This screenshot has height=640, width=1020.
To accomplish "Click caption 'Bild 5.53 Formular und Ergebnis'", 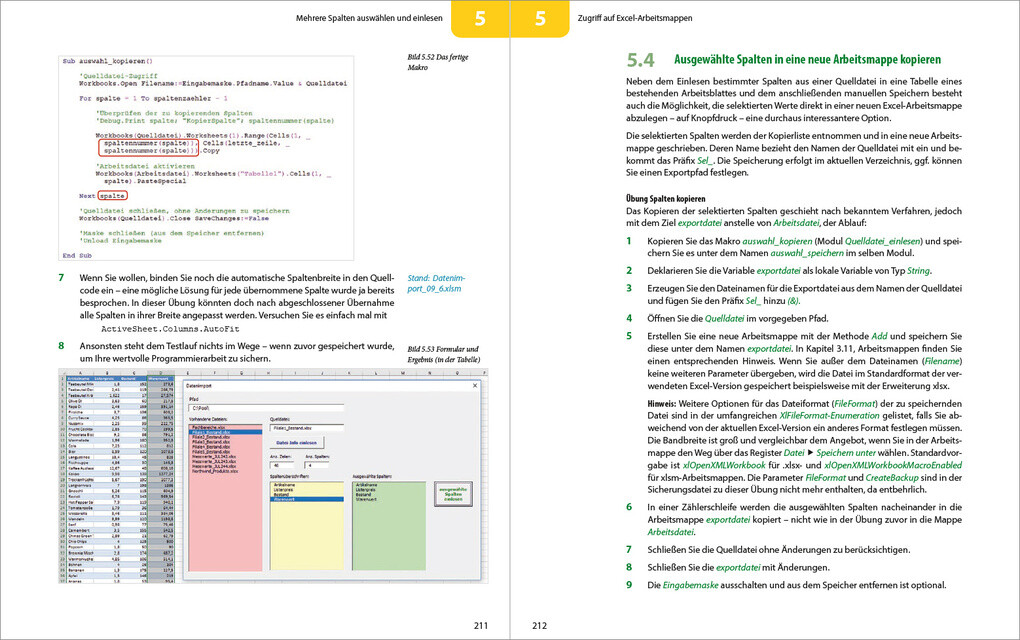I will click(444, 354).
